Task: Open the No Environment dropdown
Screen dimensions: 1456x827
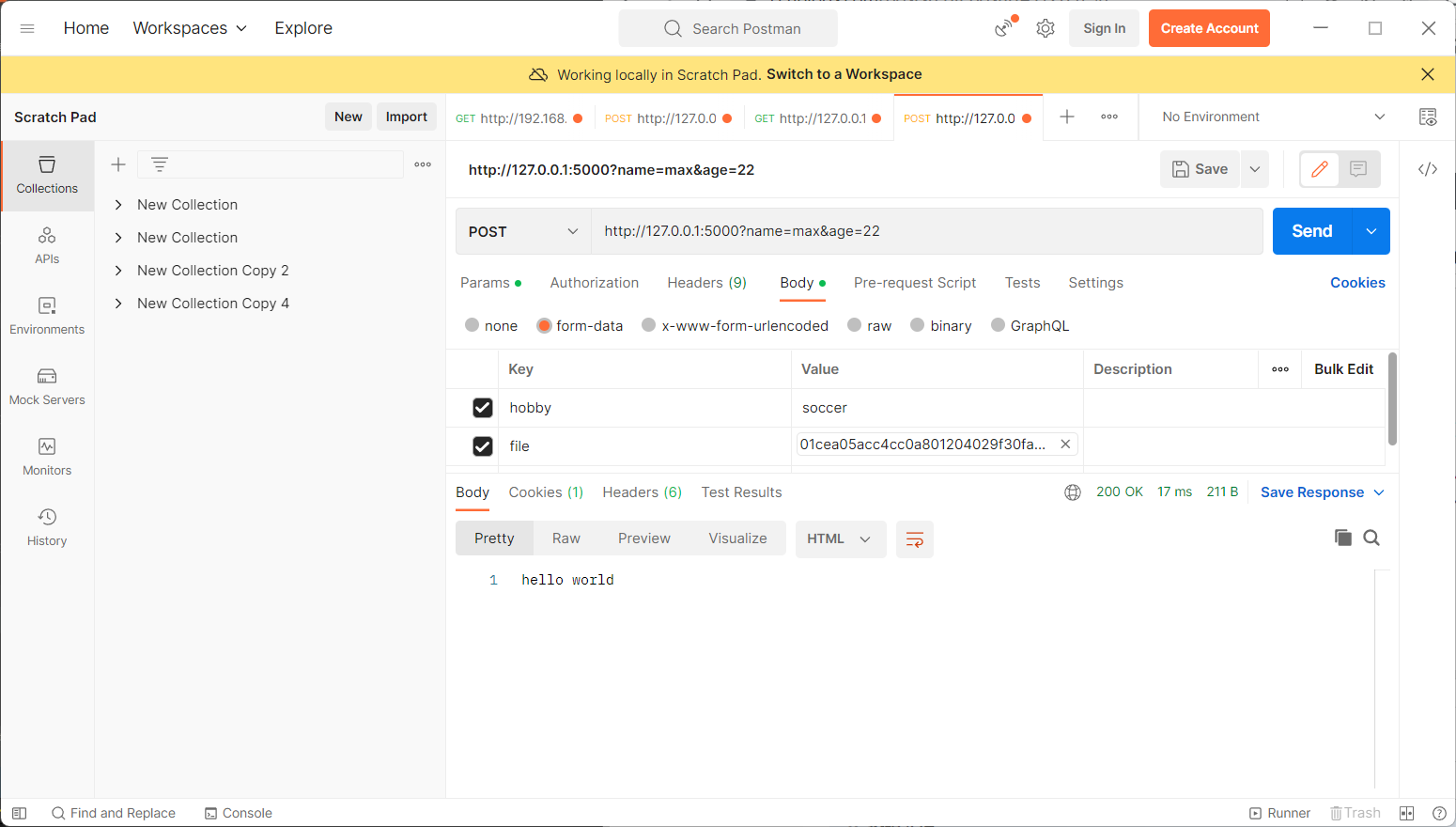Action: click(1273, 117)
